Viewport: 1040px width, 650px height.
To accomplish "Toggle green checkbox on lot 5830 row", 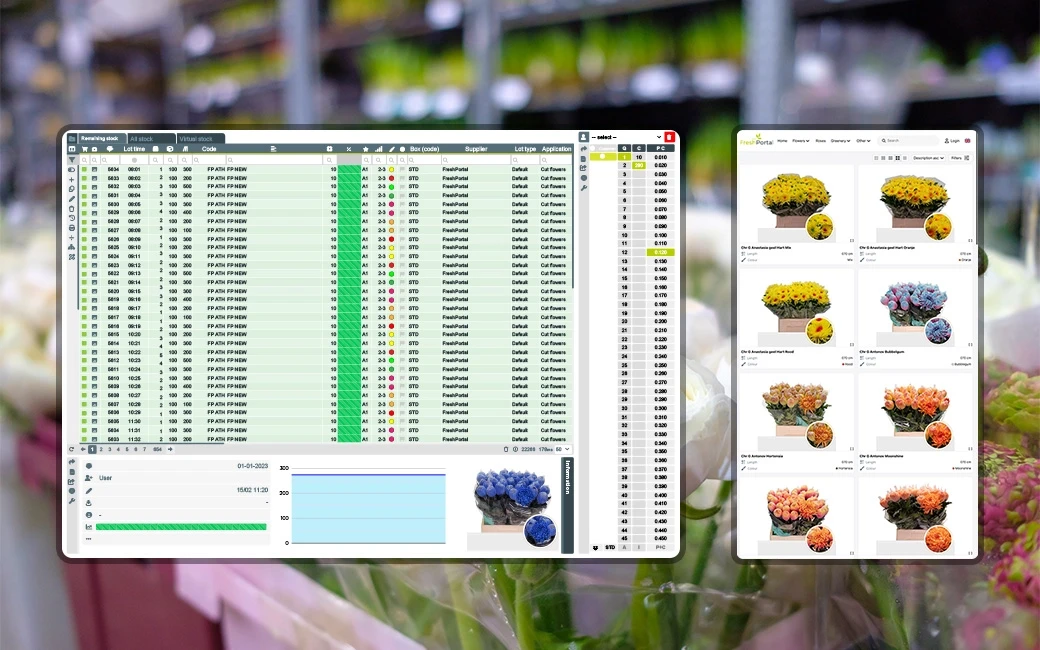I will pos(84,204).
